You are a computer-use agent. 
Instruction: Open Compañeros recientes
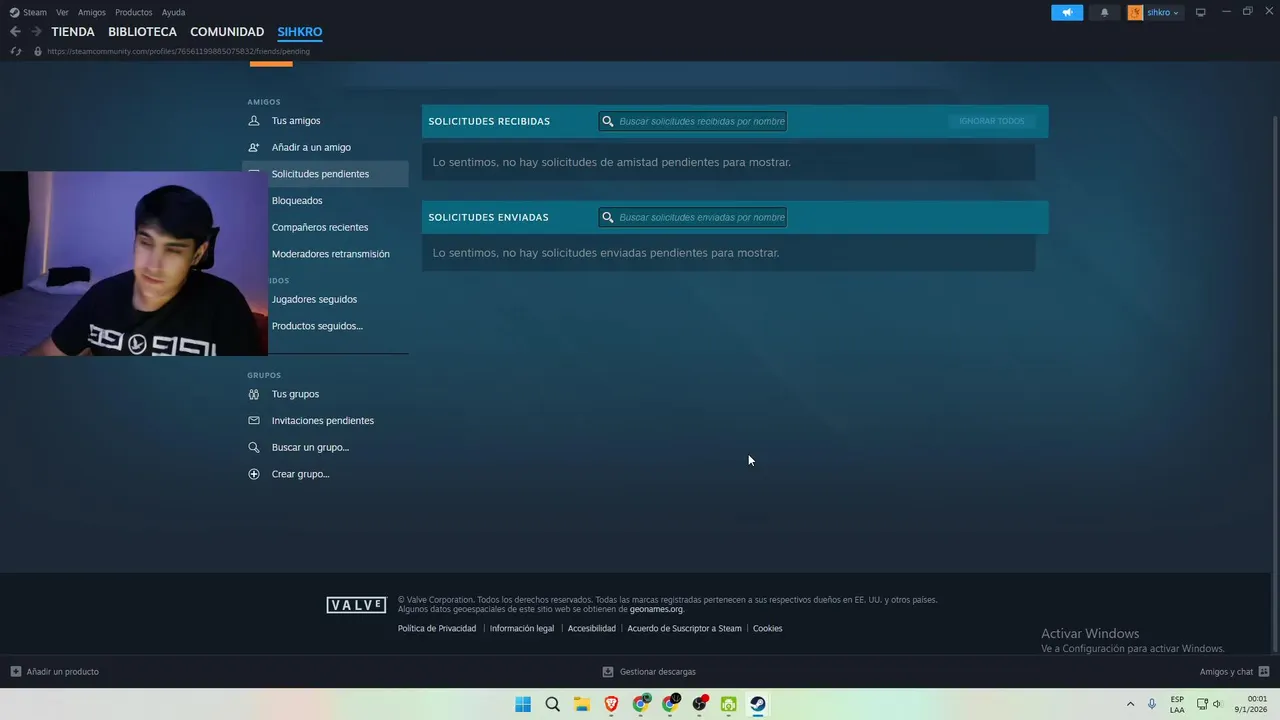click(320, 227)
